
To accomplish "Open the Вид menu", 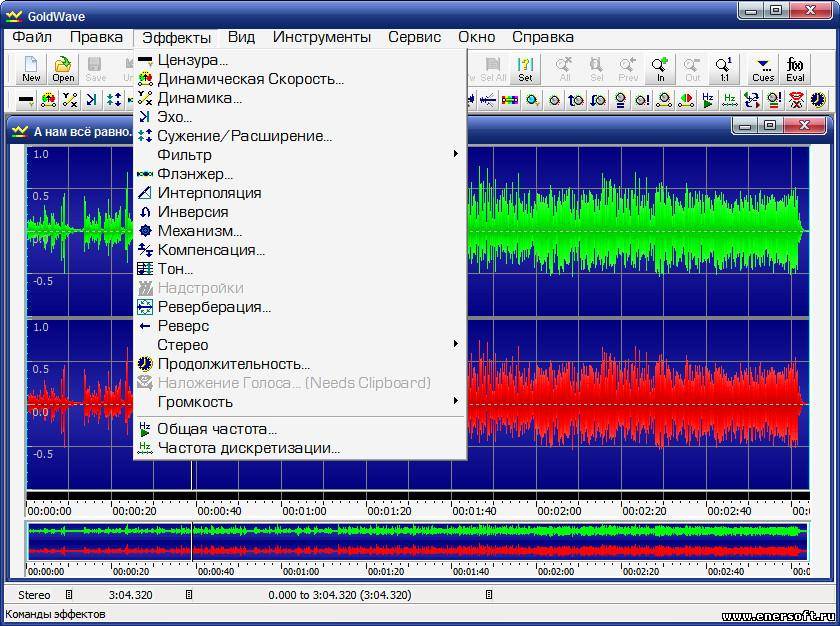I will (x=241, y=37).
